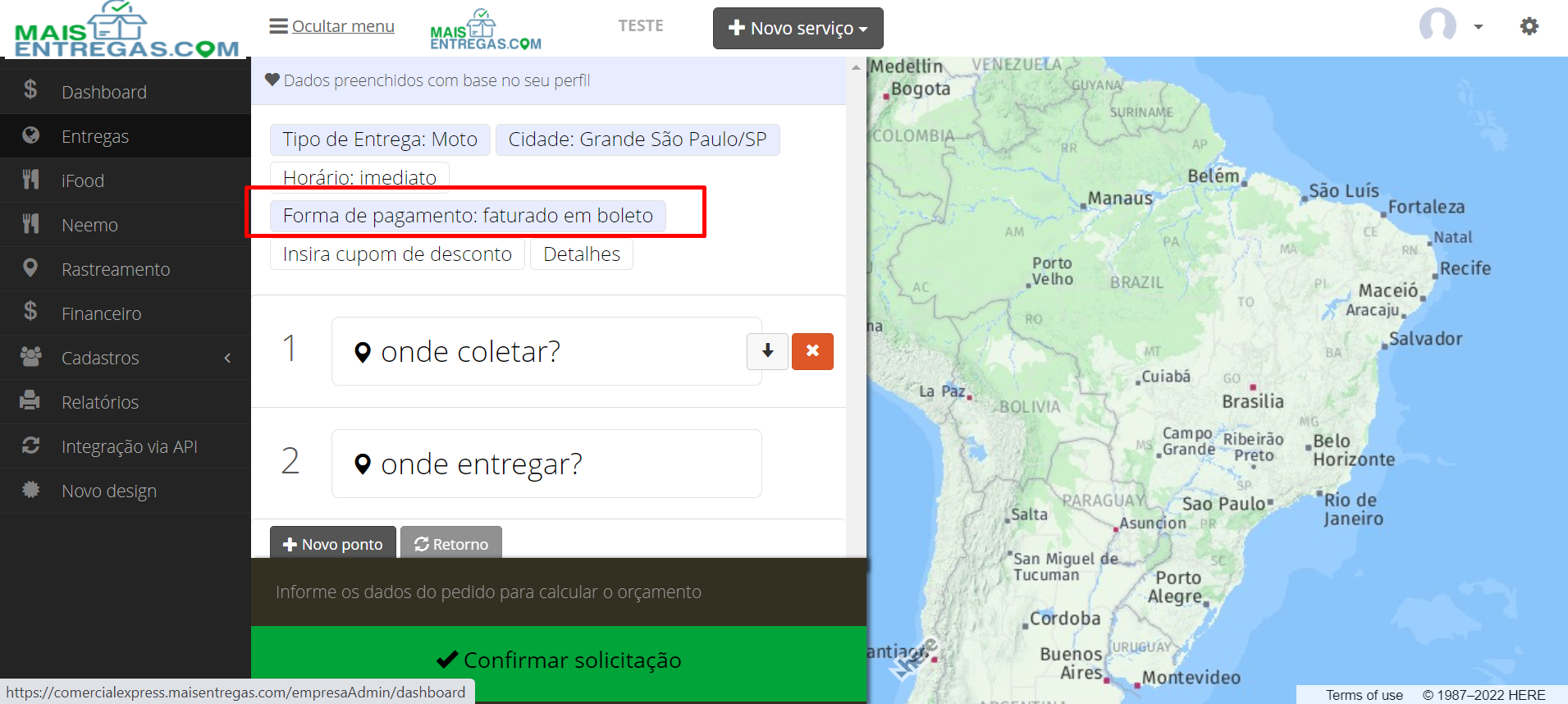The height and width of the screenshot is (704, 1568).
Task: Add a Retorno point
Action: [x=450, y=543]
